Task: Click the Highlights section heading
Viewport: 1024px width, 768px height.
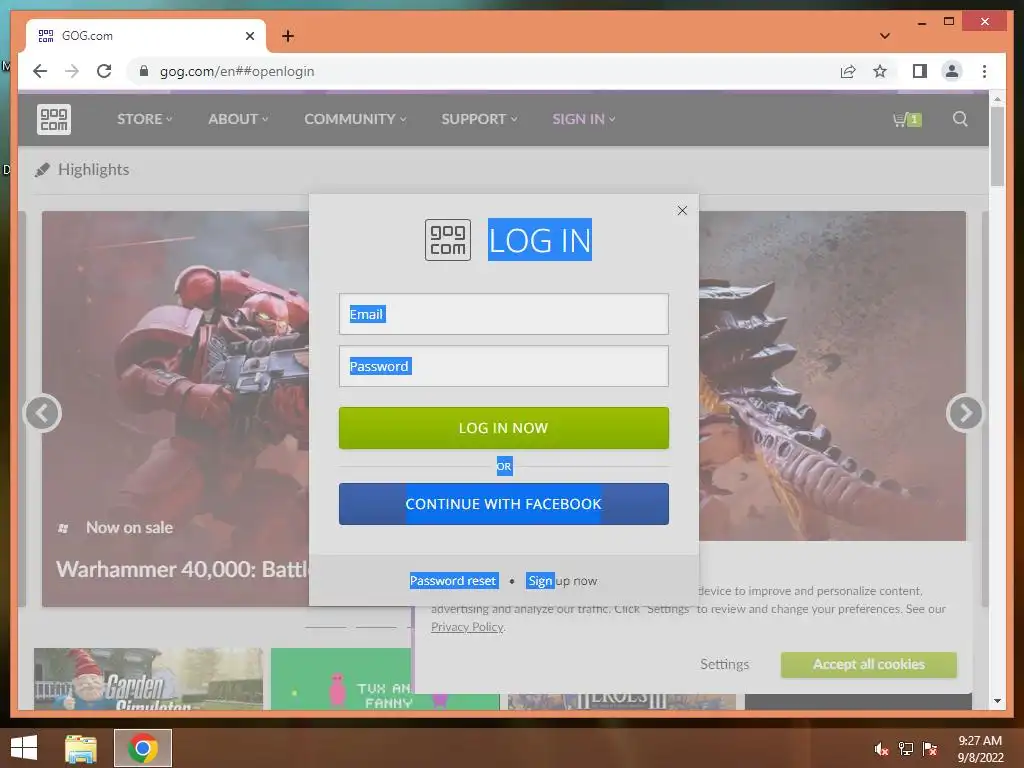Action: point(93,170)
